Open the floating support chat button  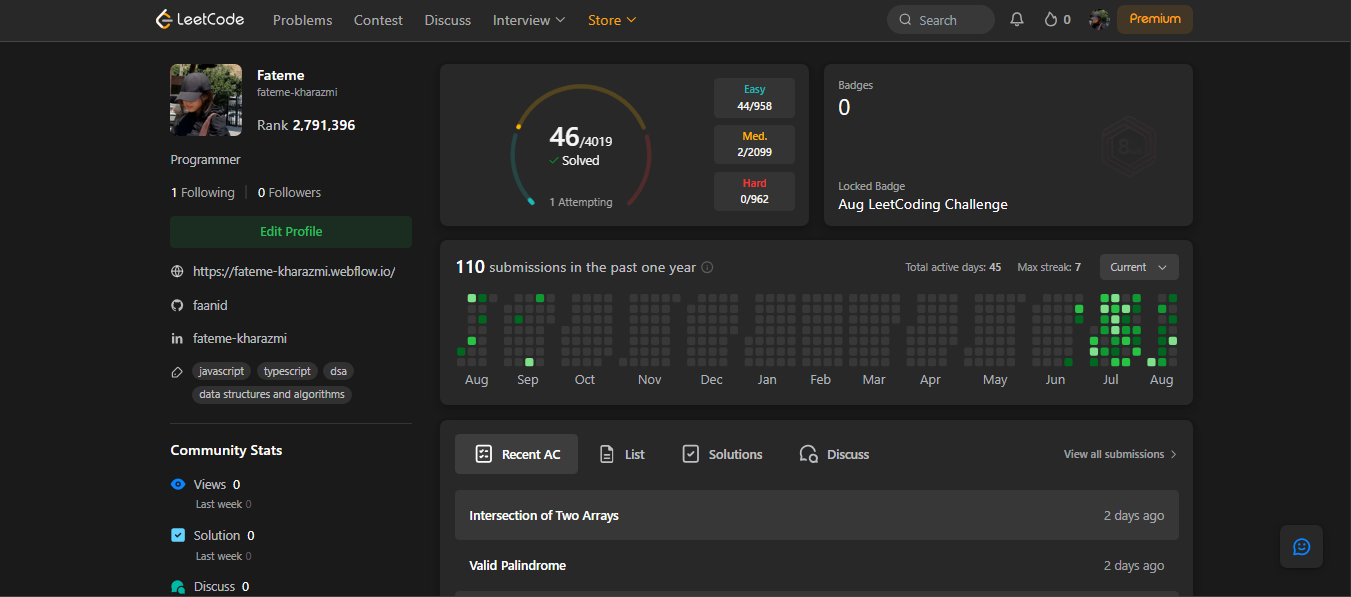[1301, 546]
